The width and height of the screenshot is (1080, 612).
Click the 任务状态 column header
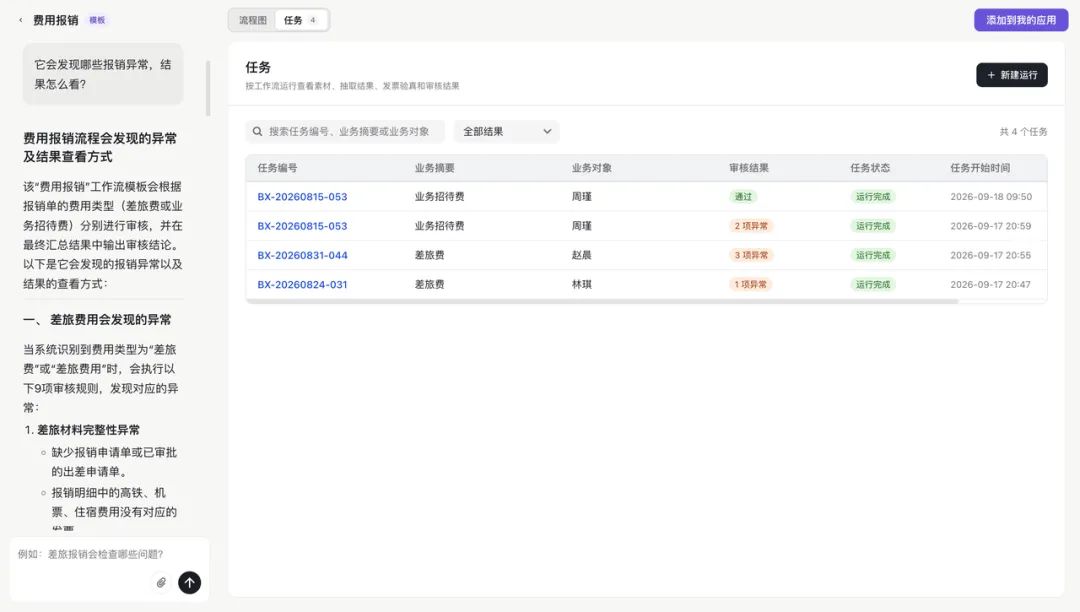point(870,168)
